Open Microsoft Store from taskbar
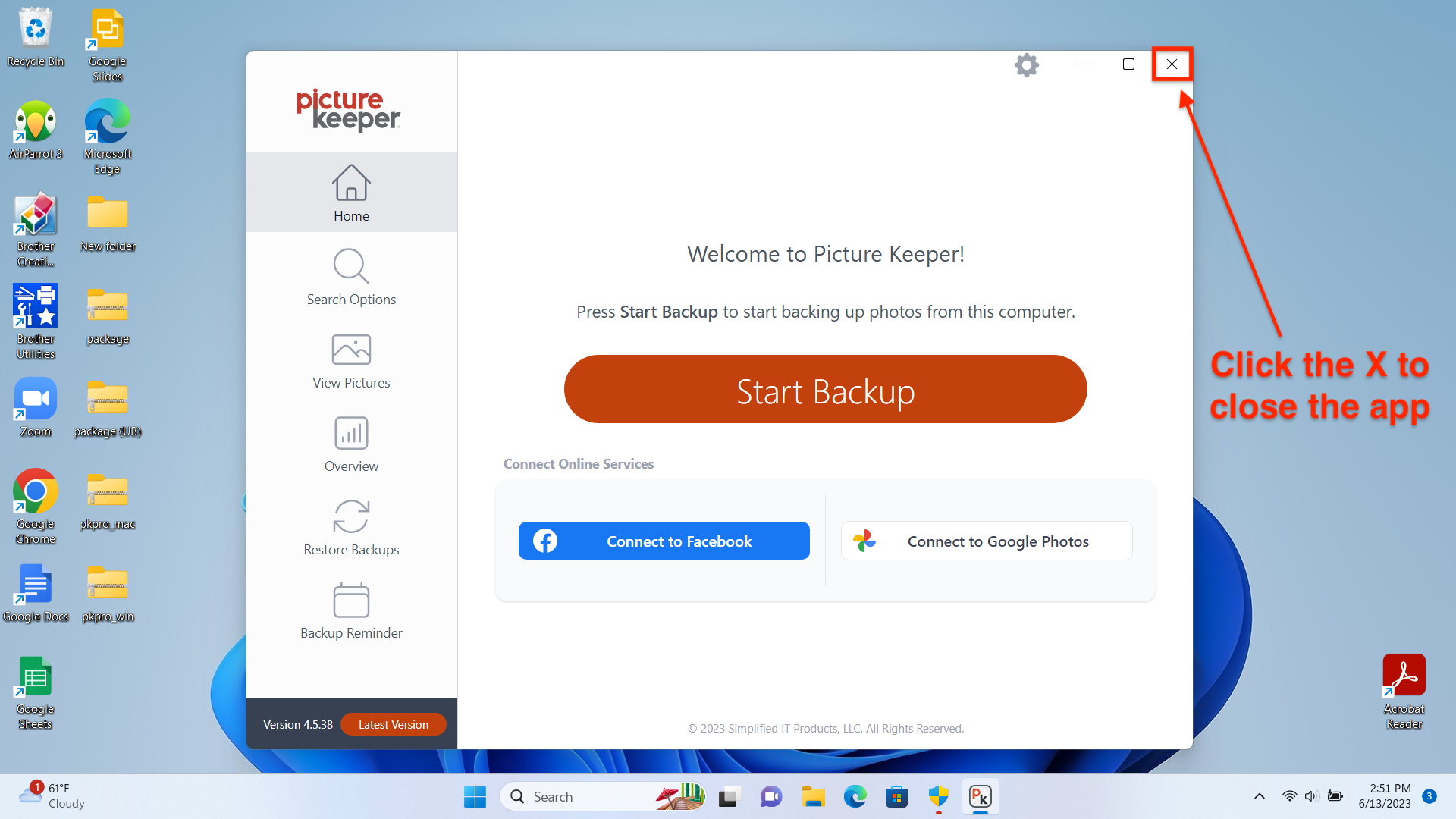 896,796
